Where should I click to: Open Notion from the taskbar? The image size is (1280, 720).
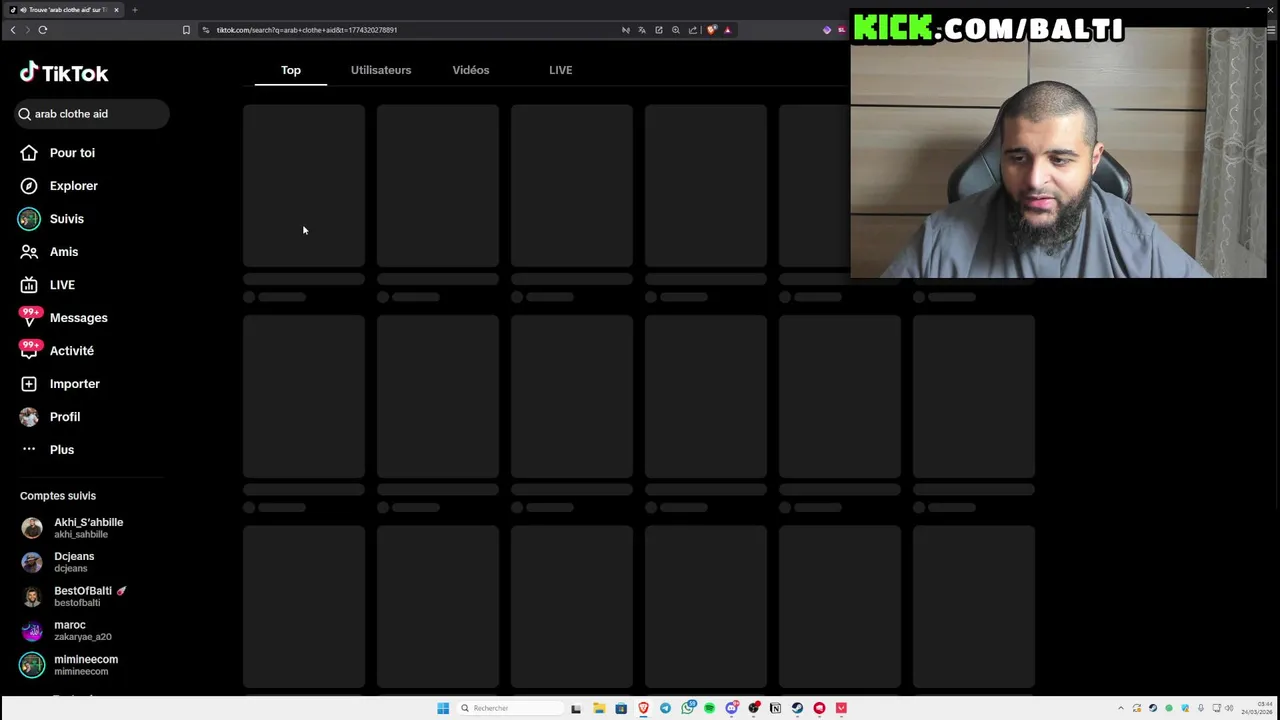pos(775,708)
